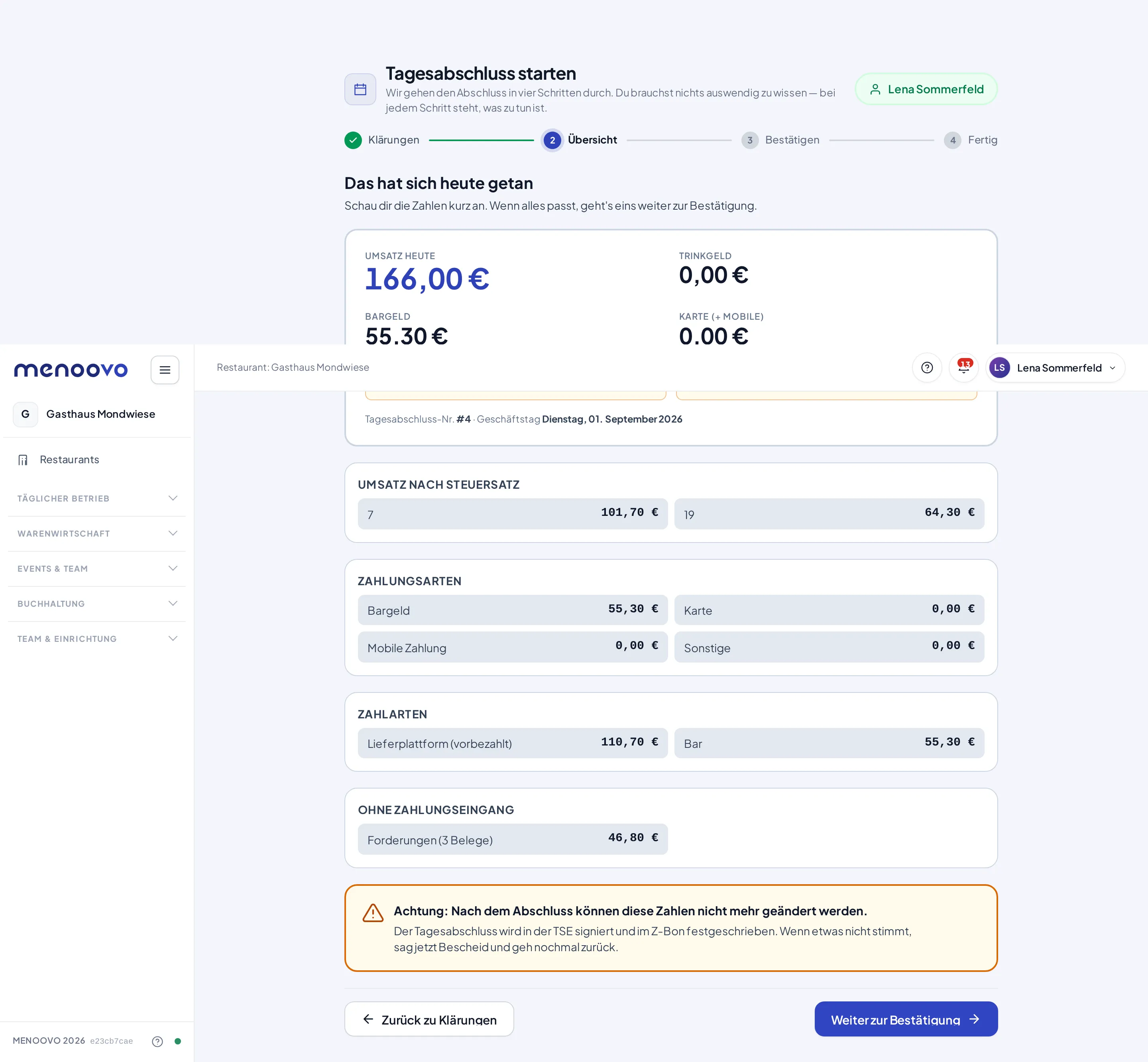This screenshot has height=1062, width=1148.
Task: Click the 7 percent tax row with 101,70 €
Action: tap(513, 514)
